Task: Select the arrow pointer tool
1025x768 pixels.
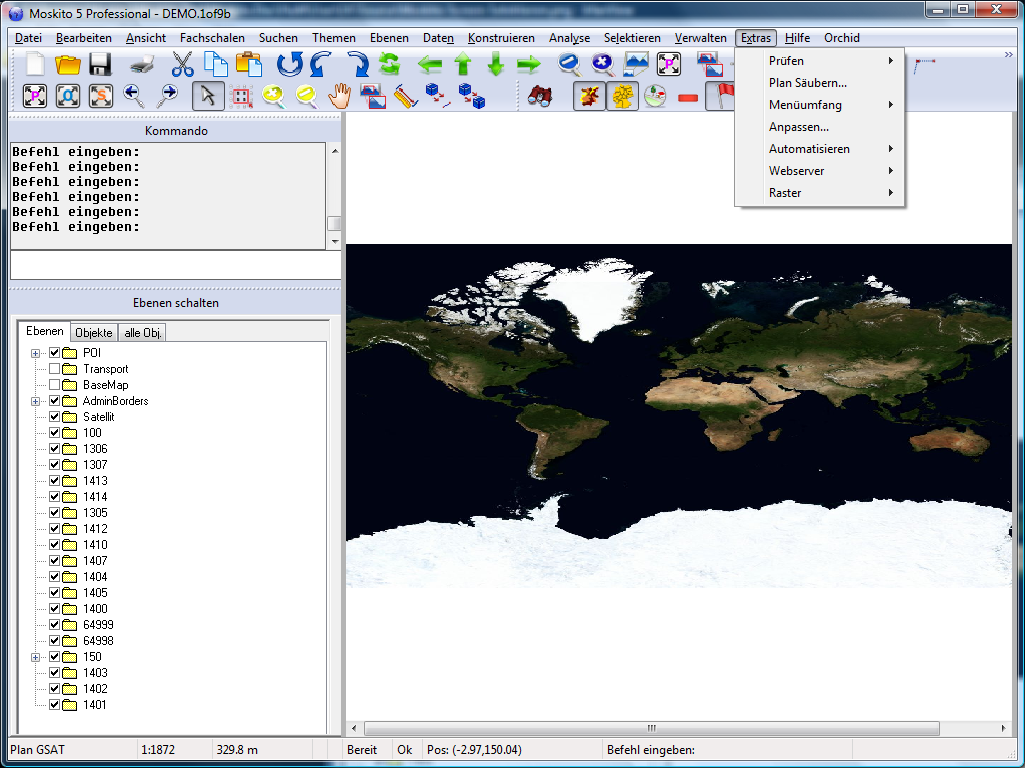Action: point(208,96)
